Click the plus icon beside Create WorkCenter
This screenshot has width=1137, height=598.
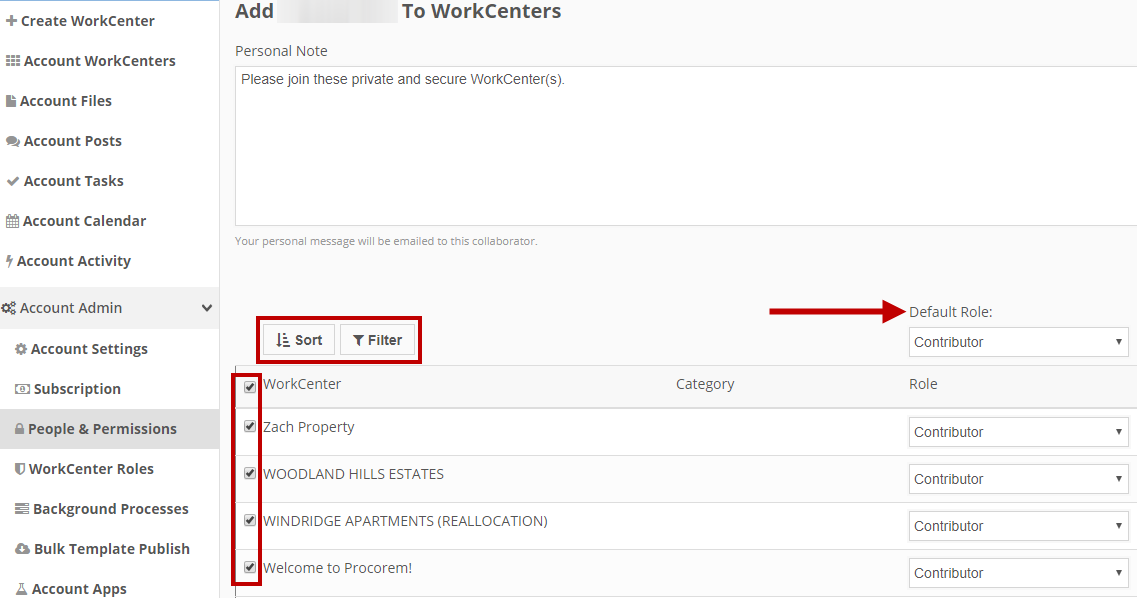coord(11,21)
